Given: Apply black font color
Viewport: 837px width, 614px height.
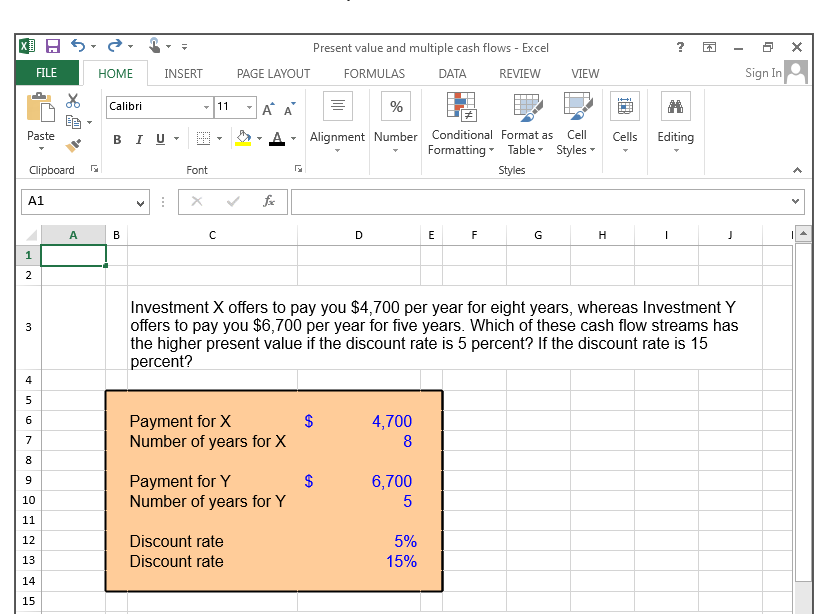Looking at the screenshot, I should pyautogui.click(x=277, y=139).
